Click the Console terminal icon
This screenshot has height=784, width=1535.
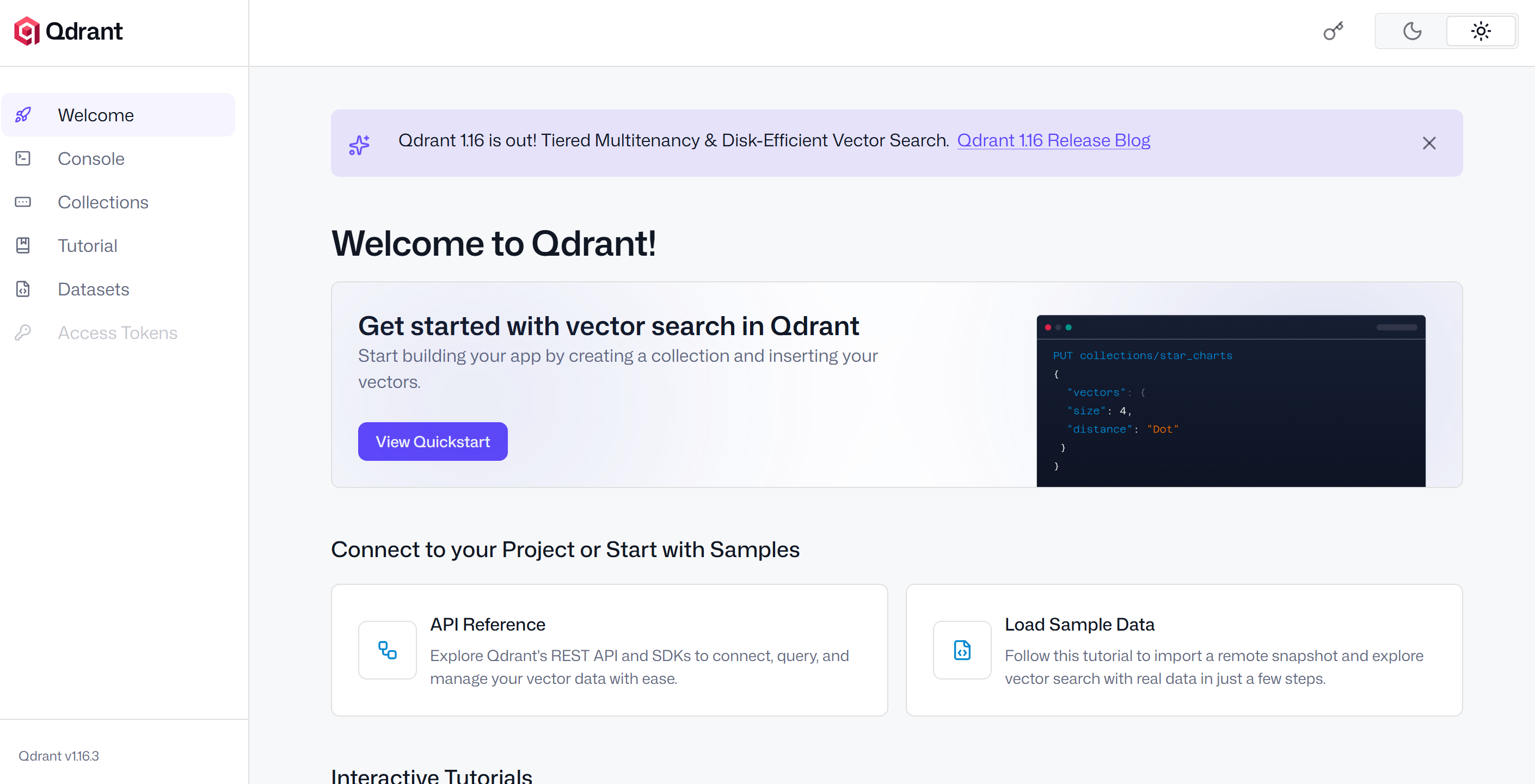(x=23, y=158)
